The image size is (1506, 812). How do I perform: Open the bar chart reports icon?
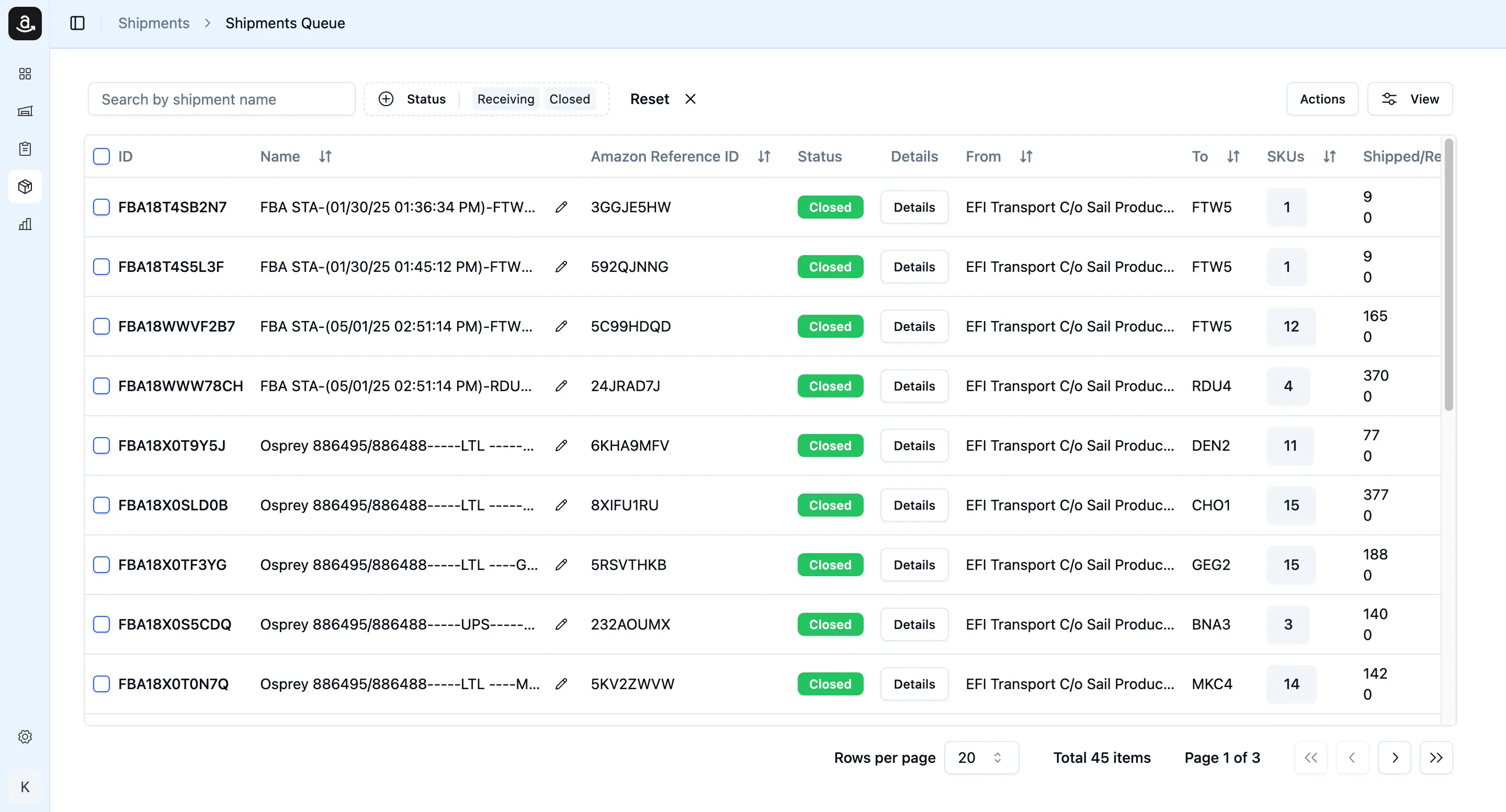(25, 224)
